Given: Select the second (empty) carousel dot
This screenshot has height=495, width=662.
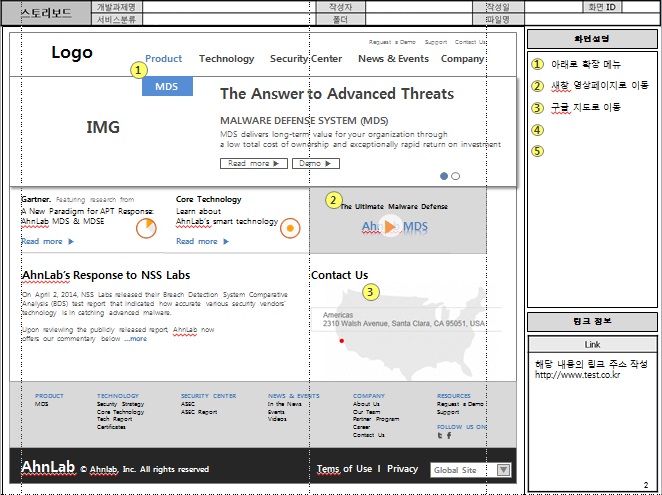Looking at the screenshot, I should [x=455, y=176].
